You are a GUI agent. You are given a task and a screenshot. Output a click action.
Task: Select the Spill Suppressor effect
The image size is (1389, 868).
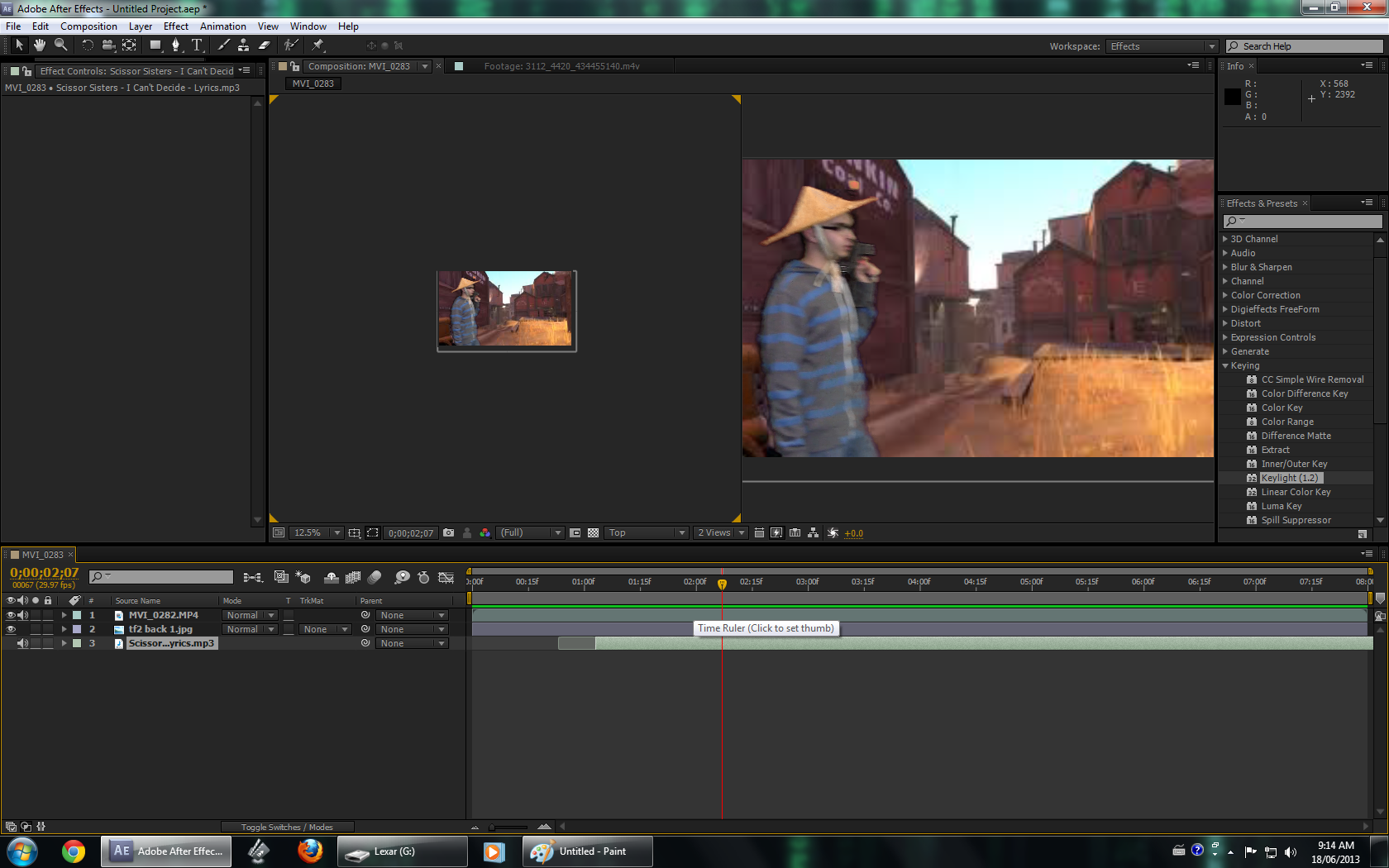coord(1296,520)
